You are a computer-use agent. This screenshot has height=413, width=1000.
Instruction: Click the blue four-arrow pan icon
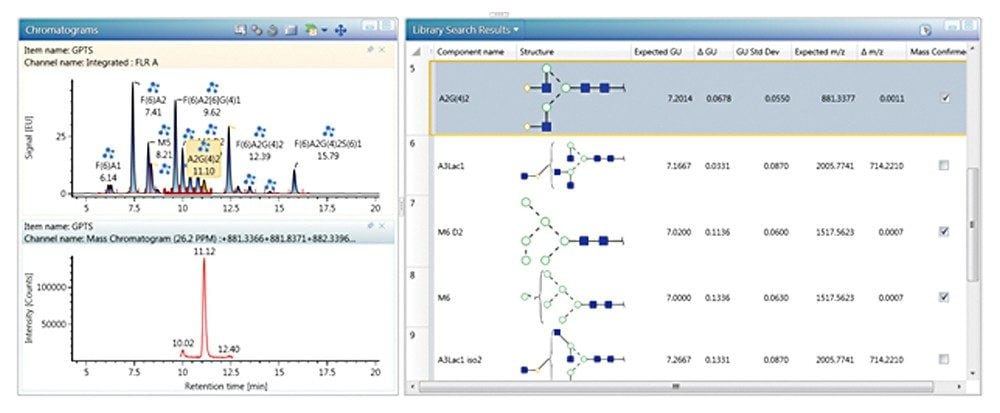(x=341, y=30)
